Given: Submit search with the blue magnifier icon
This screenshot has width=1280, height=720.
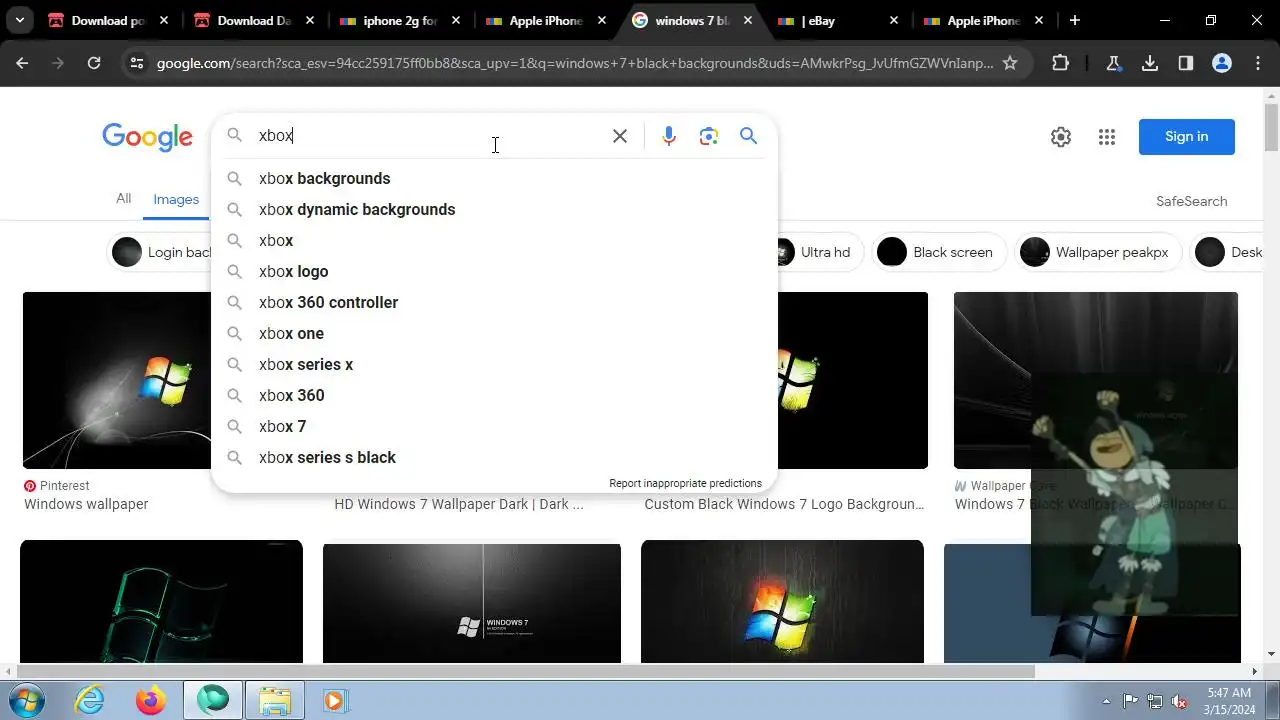Looking at the screenshot, I should pos(748,136).
